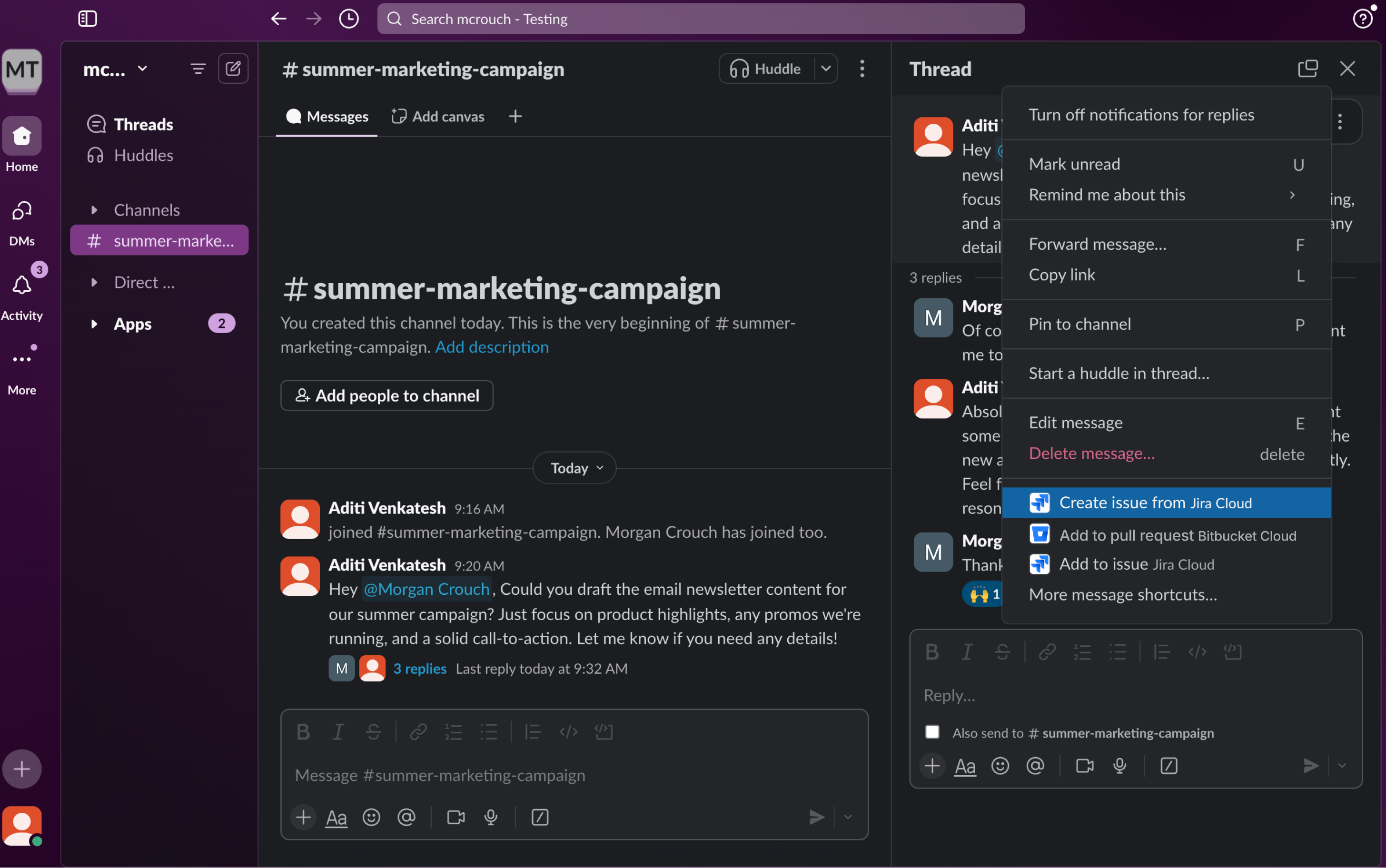This screenshot has width=1386, height=868.
Task: Open thread in new window icon
Action: [1307, 69]
